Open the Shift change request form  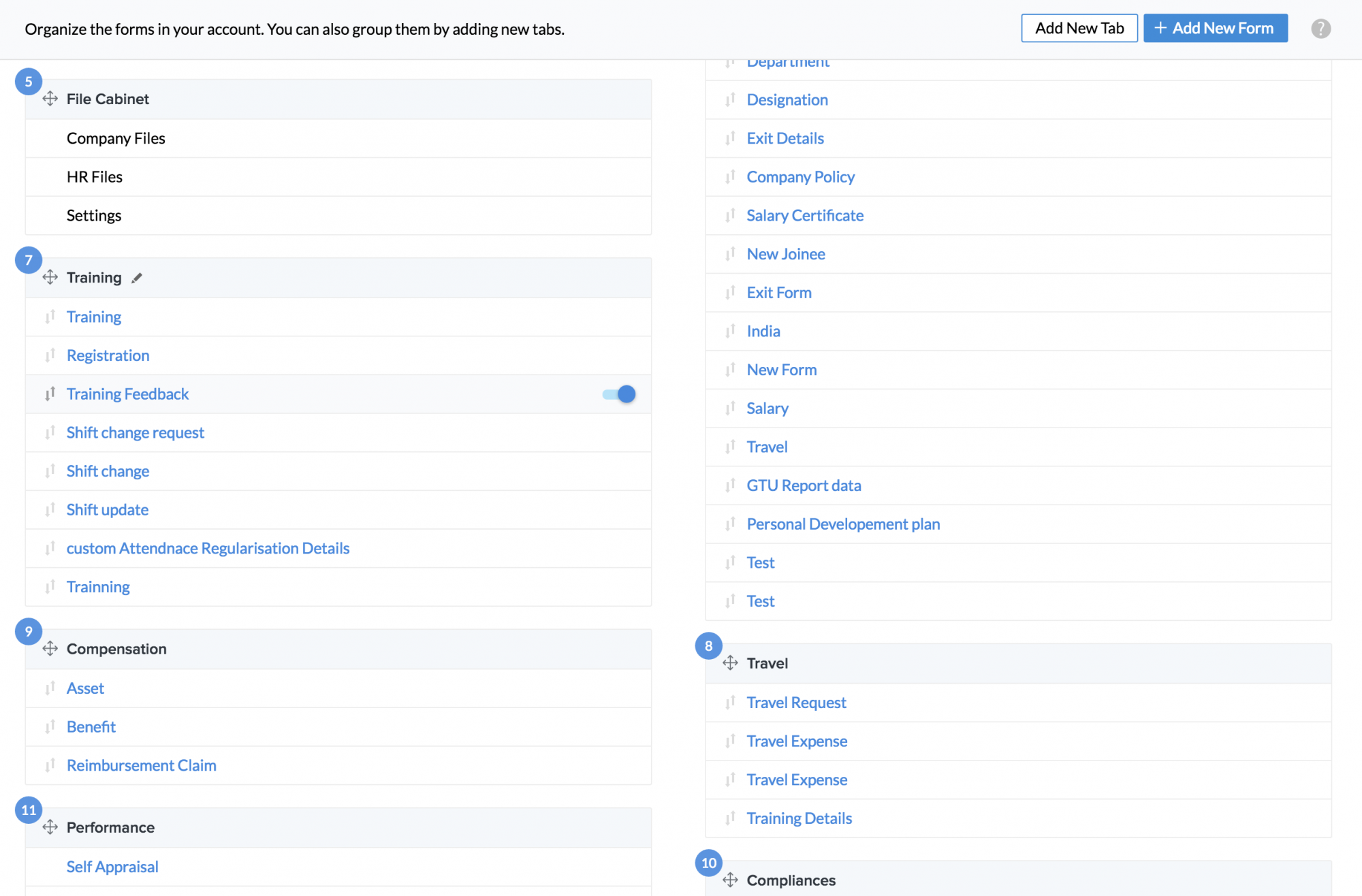[x=135, y=433]
